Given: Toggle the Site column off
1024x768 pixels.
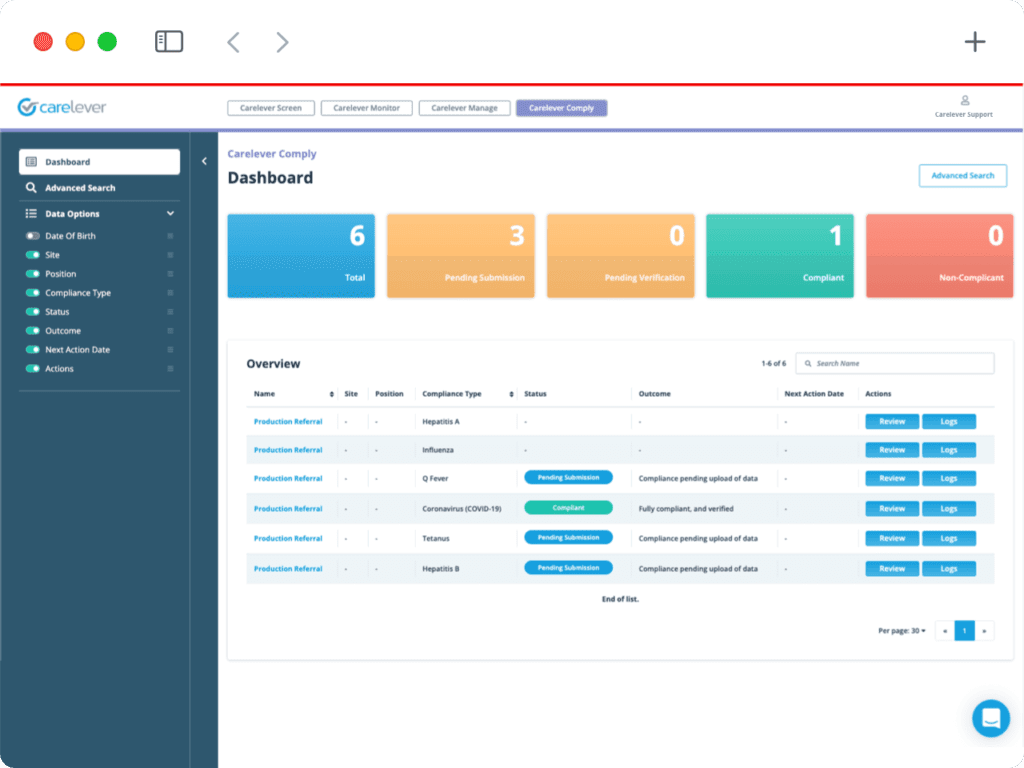Looking at the screenshot, I should 33,255.
